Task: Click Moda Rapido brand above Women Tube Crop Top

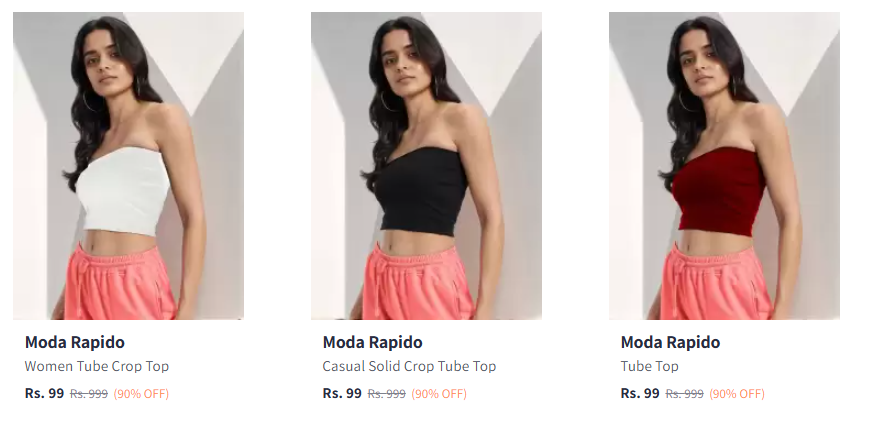Action: [75, 342]
